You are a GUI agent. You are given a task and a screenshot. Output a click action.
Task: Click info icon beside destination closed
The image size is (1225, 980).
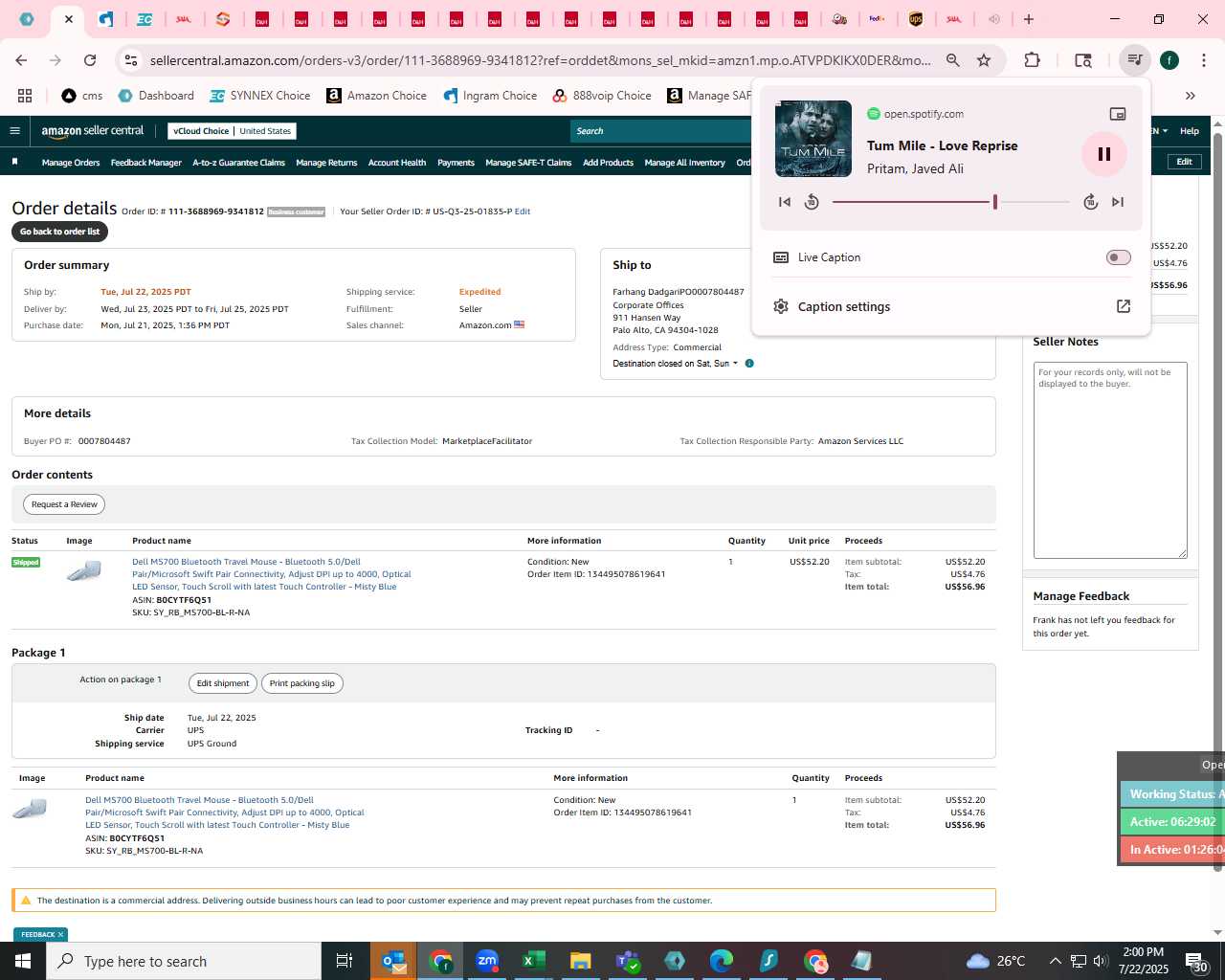749,364
